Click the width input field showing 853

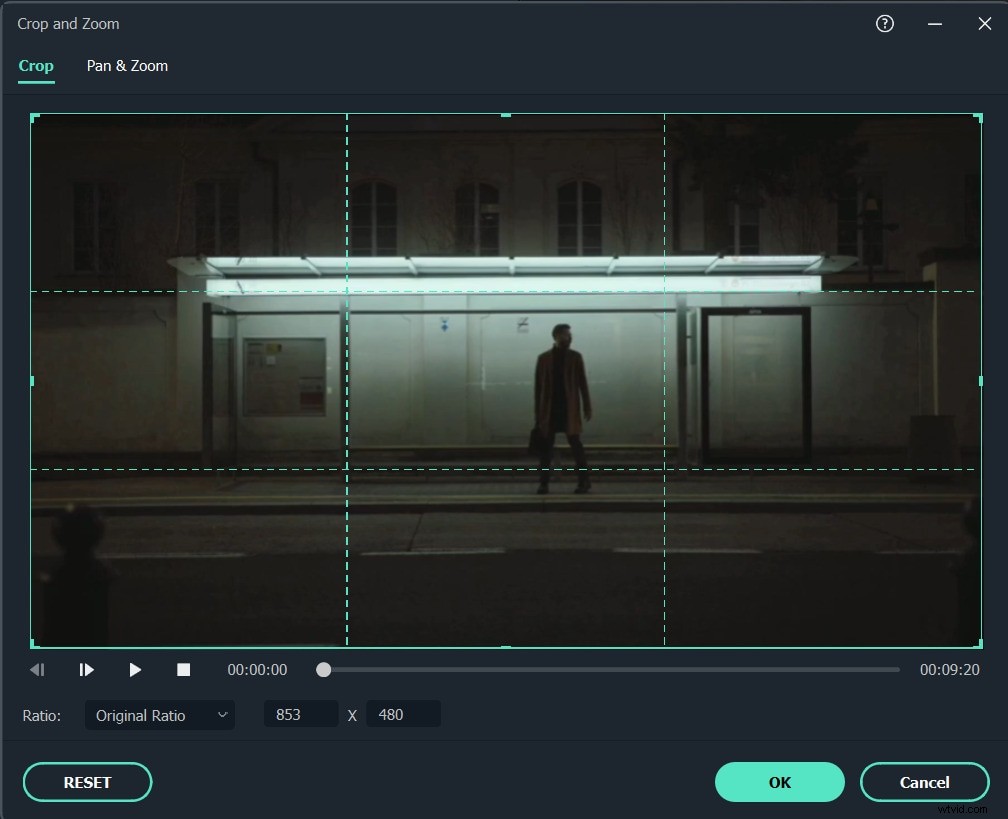300,714
